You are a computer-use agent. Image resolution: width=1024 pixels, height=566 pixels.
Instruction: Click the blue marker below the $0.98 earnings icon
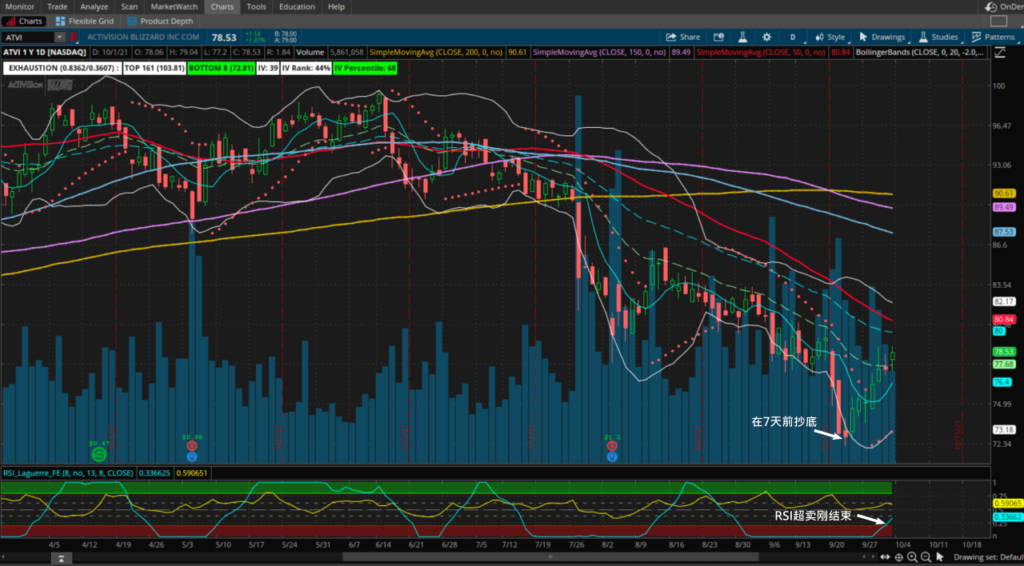tap(193, 456)
